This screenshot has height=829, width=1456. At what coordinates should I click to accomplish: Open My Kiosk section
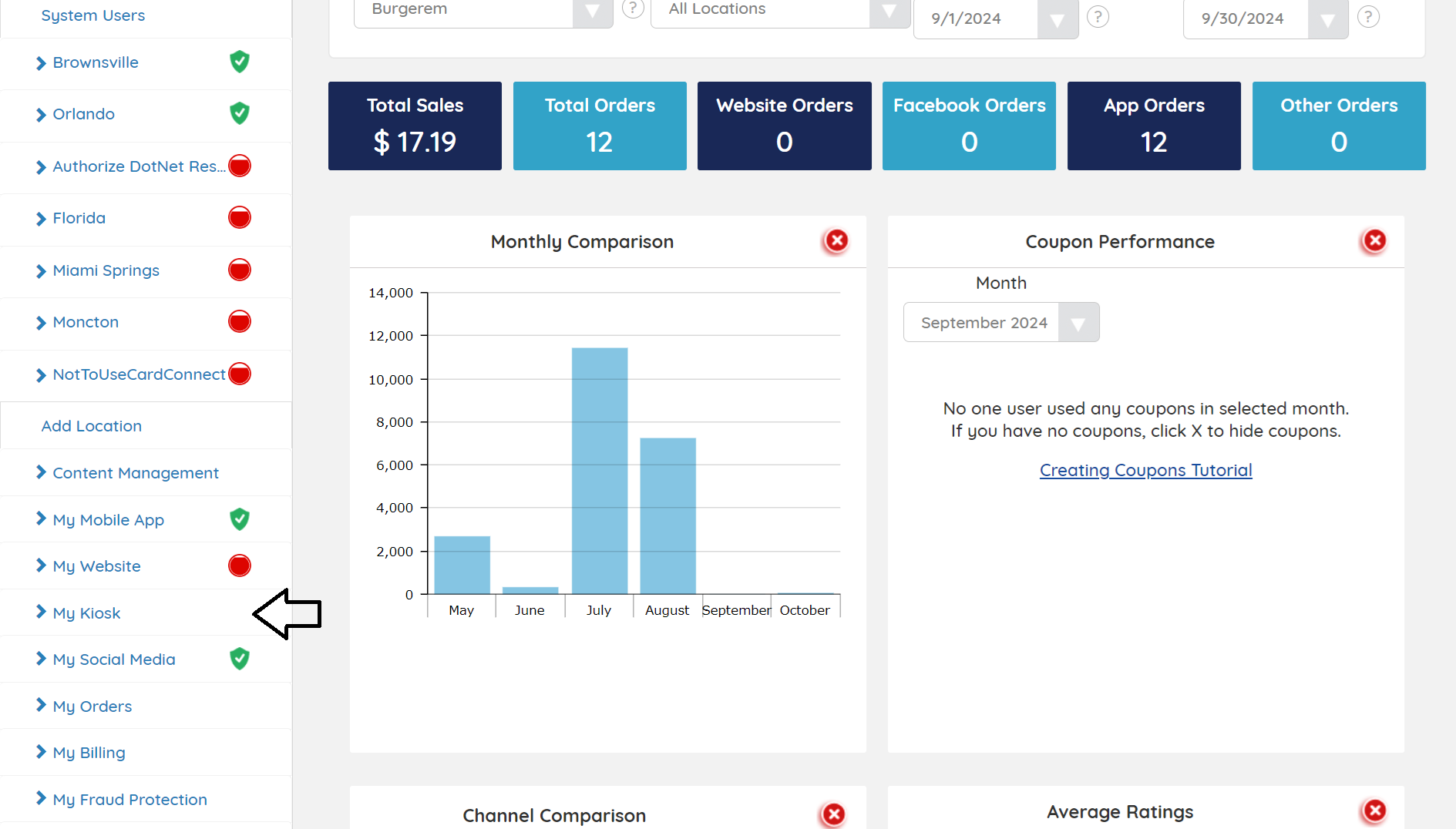86,613
